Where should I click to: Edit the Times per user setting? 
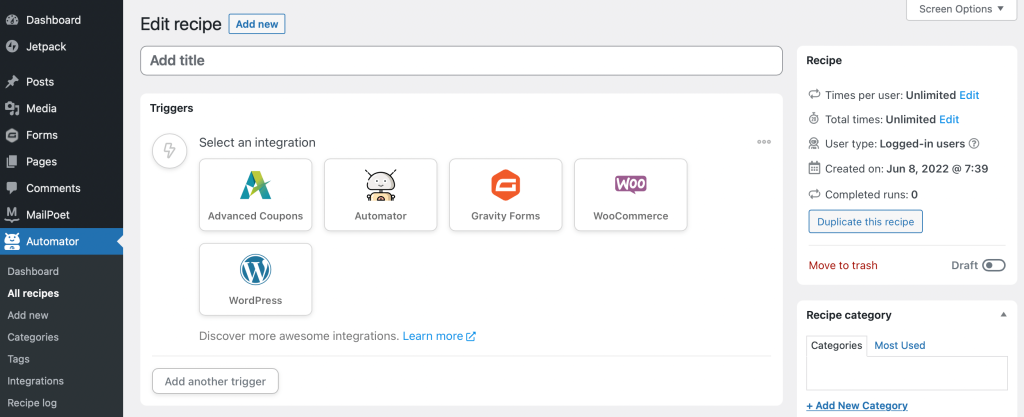point(969,95)
